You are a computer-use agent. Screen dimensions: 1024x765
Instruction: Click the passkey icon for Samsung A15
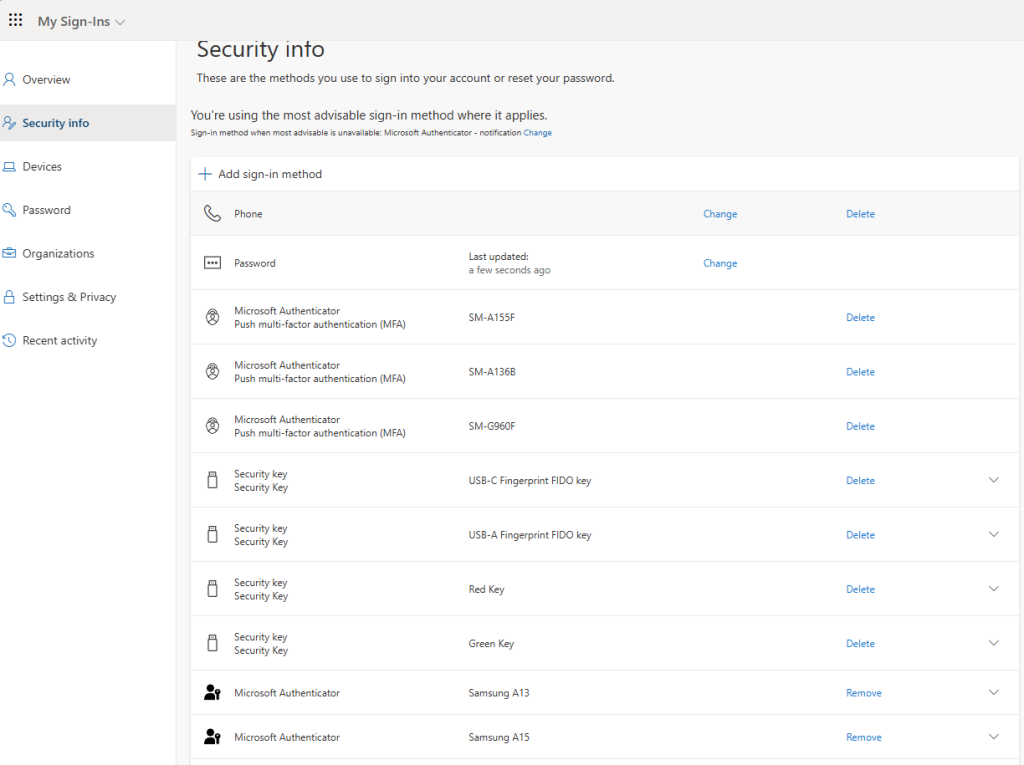pos(212,737)
